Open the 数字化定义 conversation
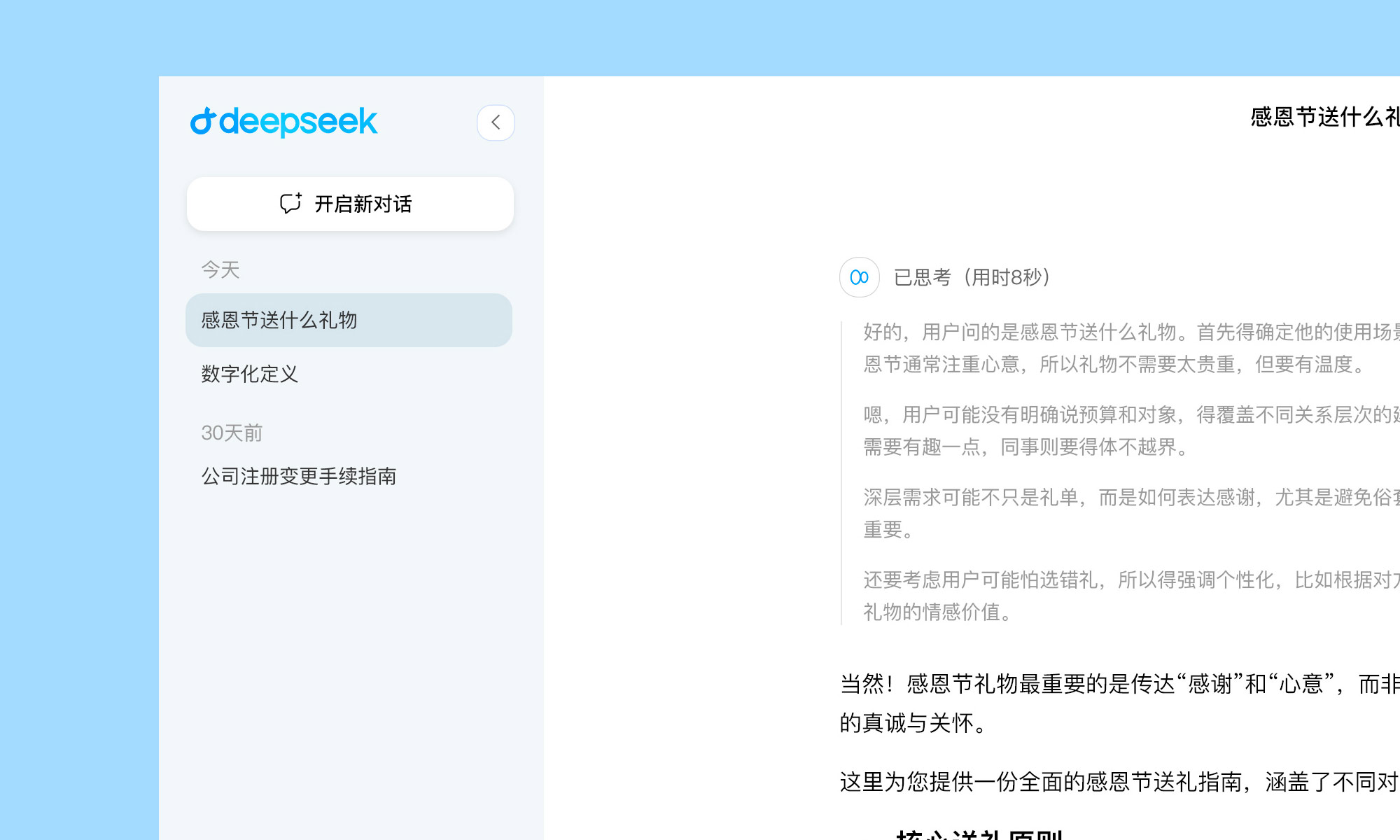1400x840 pixels. (x=250, y=374)
